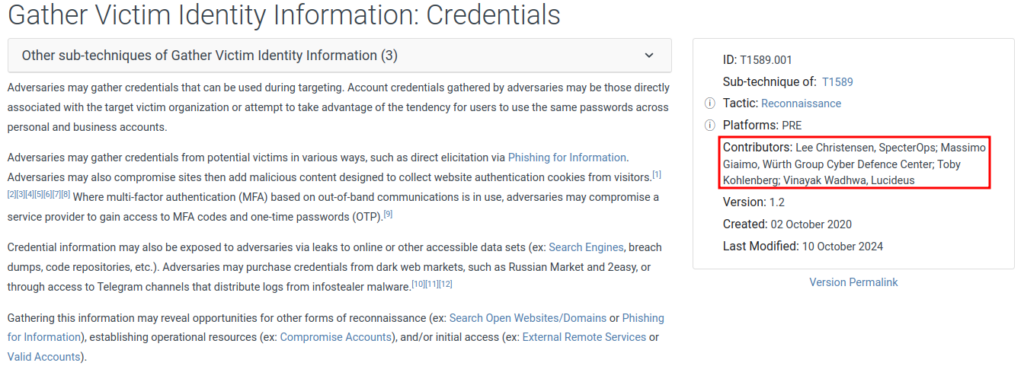1024x366 pixels.
Task: Click the page title Gather Victim Identity Information
Action: [284, 15]
